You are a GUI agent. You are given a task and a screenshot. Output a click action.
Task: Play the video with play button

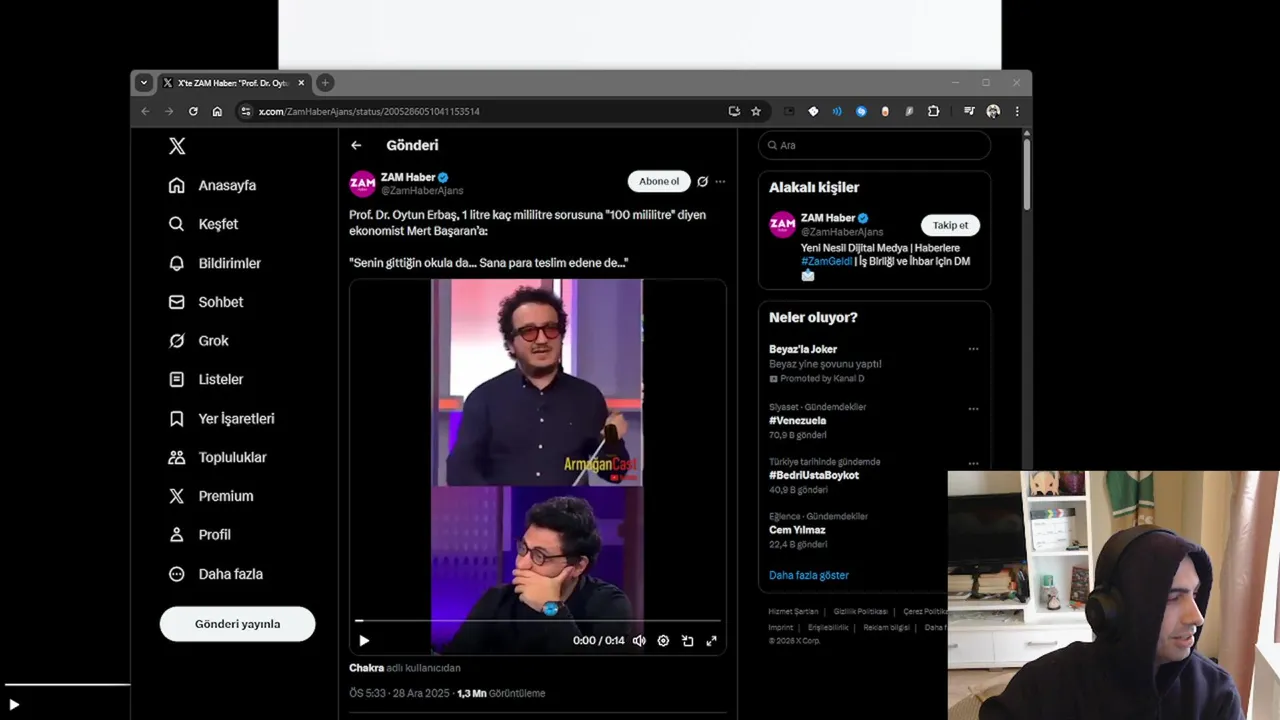[x=364, y=641]
